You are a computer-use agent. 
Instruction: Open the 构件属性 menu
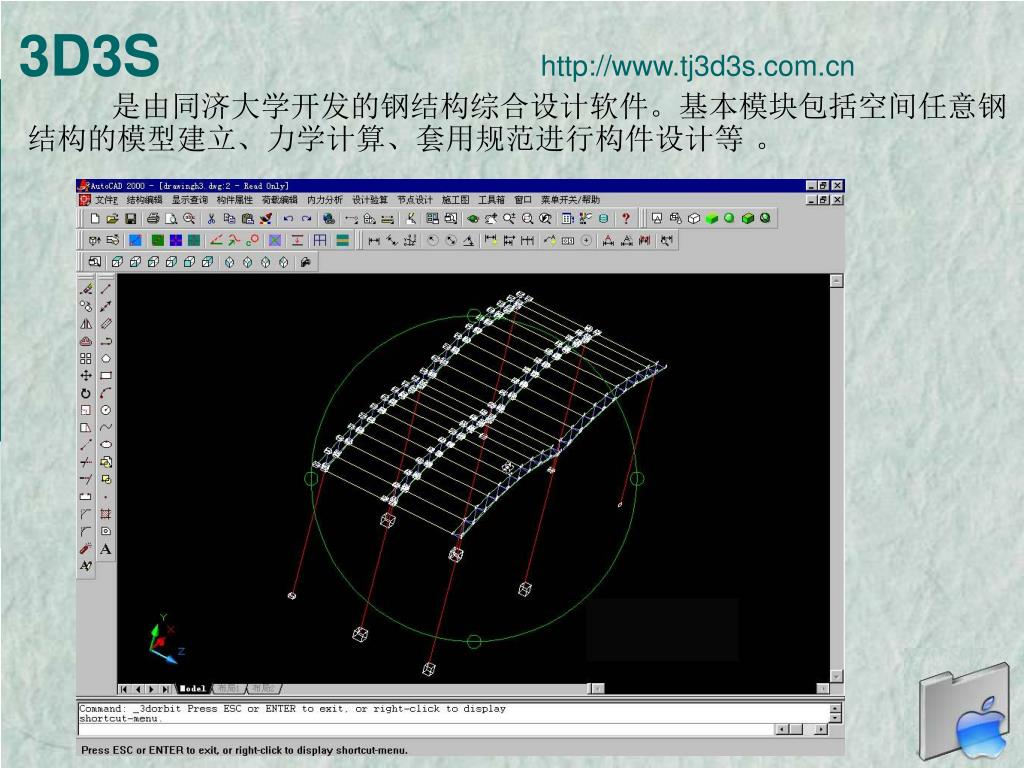[x=234, y=200]
